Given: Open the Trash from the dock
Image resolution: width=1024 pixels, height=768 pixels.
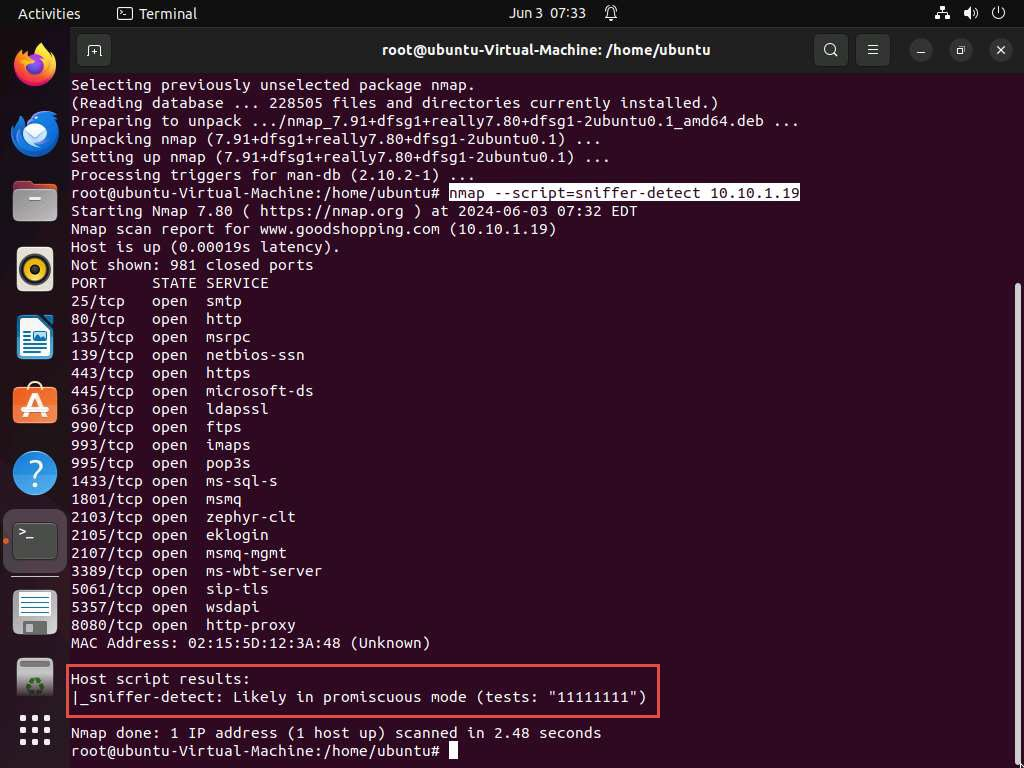Looking at the screenshot, I should click(x=35, y=677).
